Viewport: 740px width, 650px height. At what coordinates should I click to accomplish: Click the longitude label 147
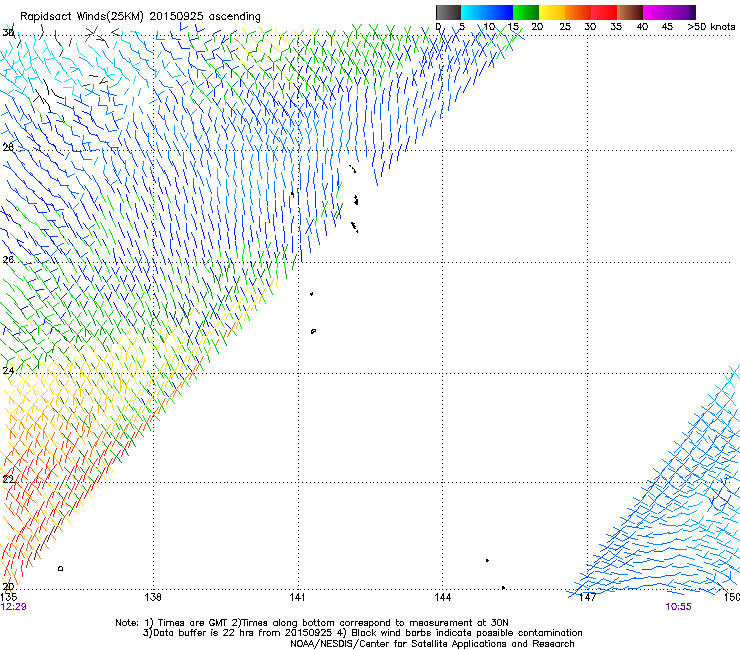587,597
